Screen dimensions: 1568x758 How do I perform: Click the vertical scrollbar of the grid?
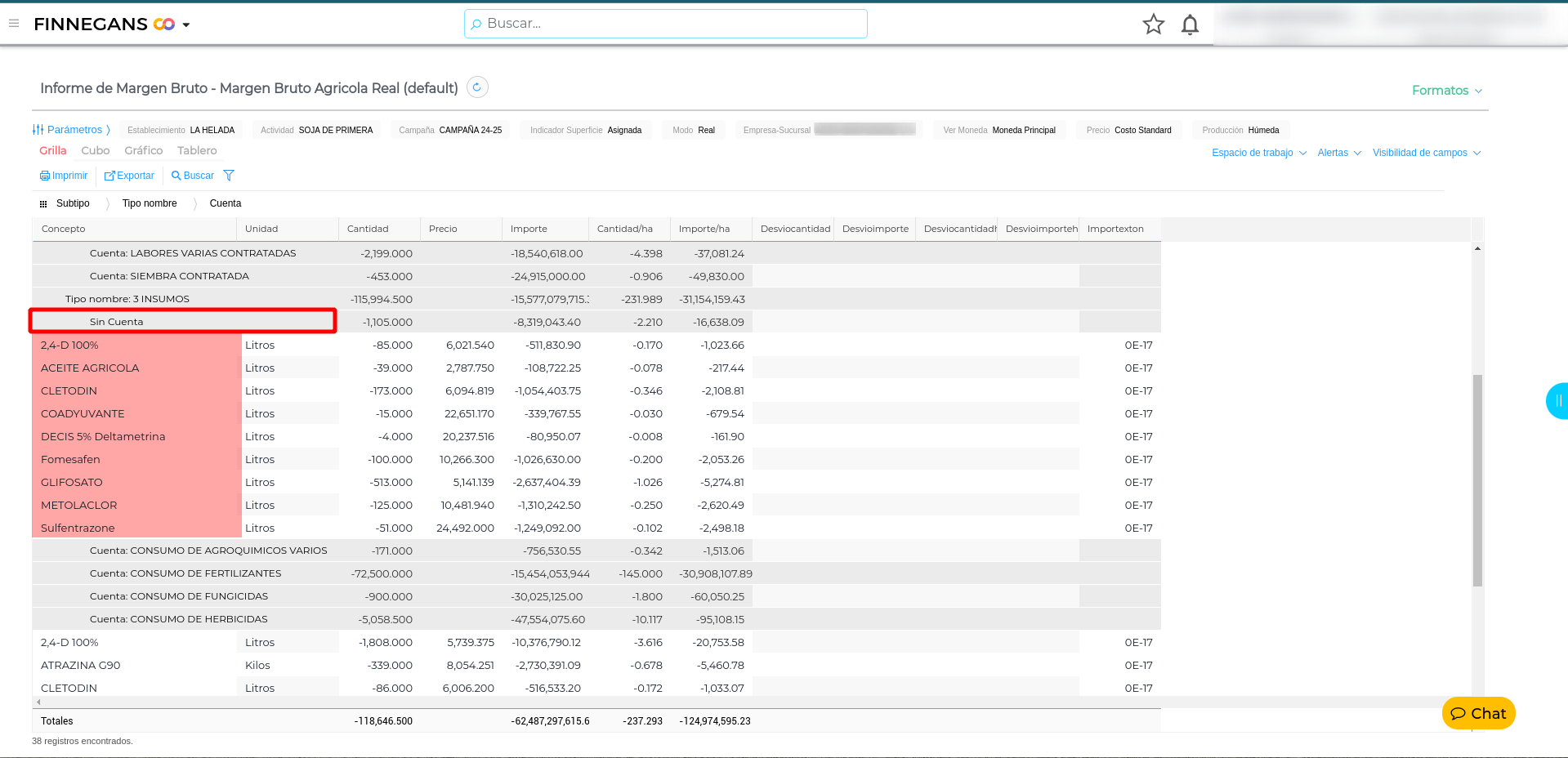point(1476,480)
